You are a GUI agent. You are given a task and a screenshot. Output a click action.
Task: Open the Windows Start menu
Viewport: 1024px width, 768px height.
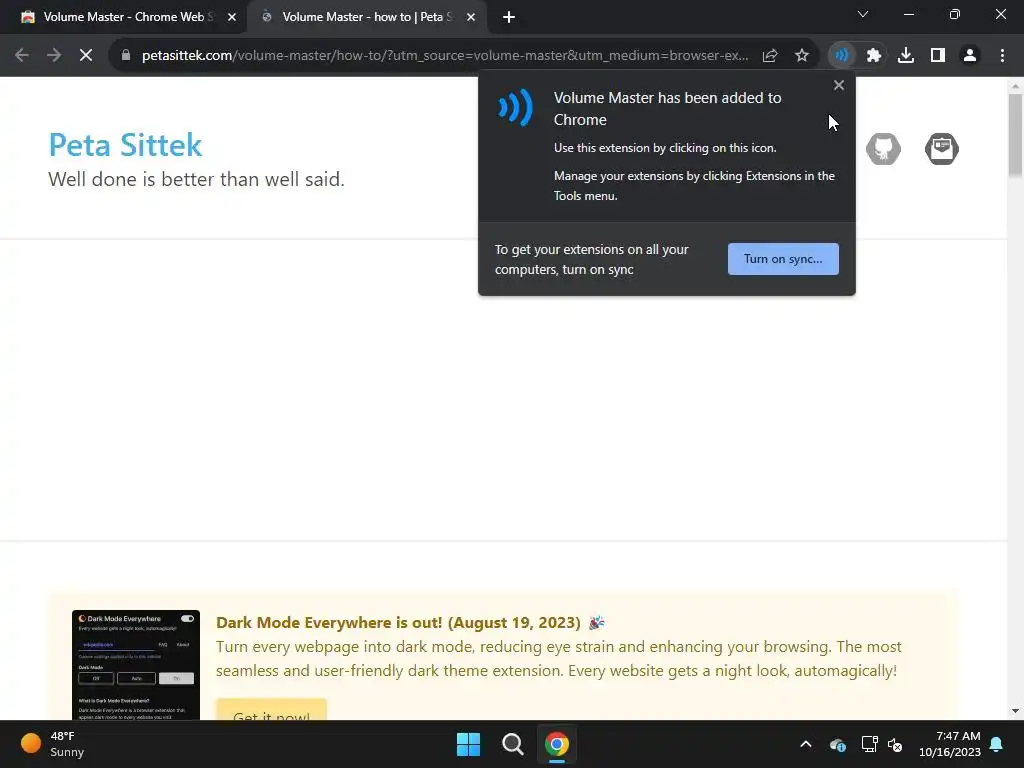coord(468,744)
